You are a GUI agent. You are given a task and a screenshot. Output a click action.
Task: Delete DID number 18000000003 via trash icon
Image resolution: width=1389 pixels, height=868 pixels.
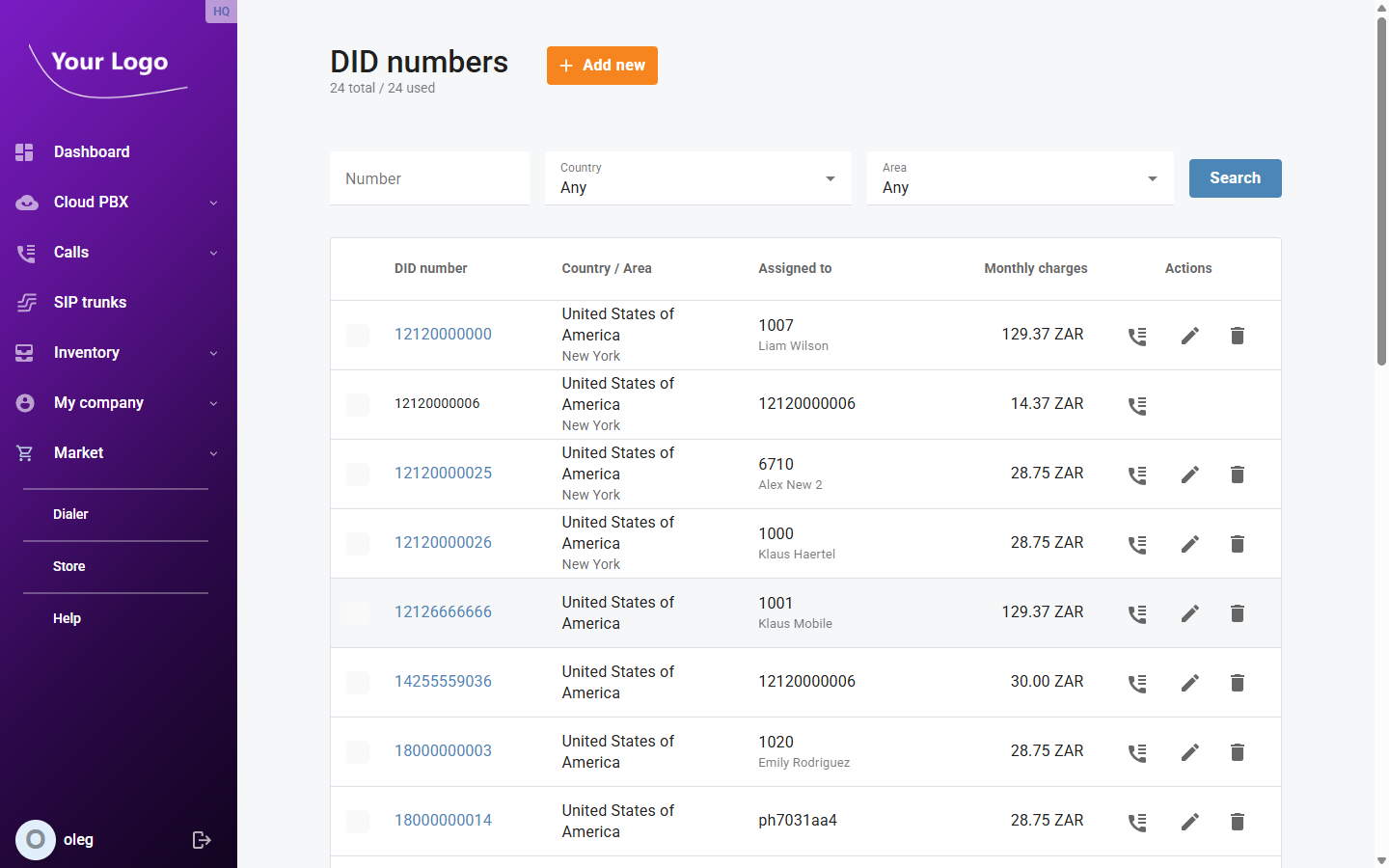[1237, 751]
